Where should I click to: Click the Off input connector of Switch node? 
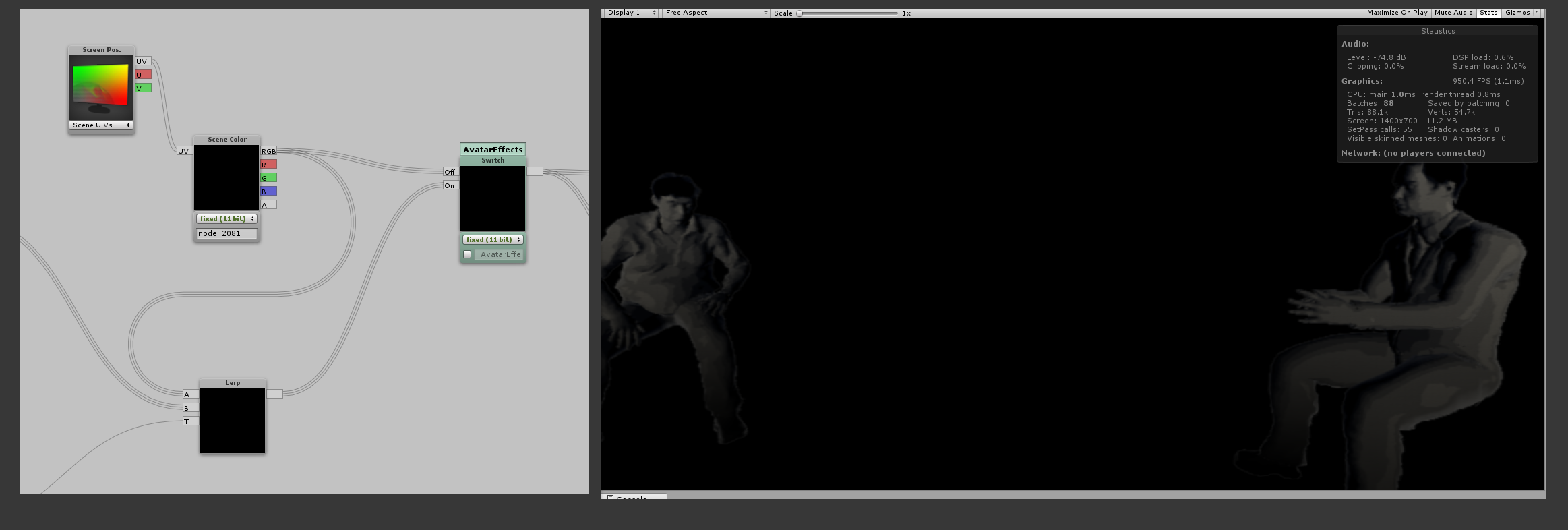tap(450, 172)
